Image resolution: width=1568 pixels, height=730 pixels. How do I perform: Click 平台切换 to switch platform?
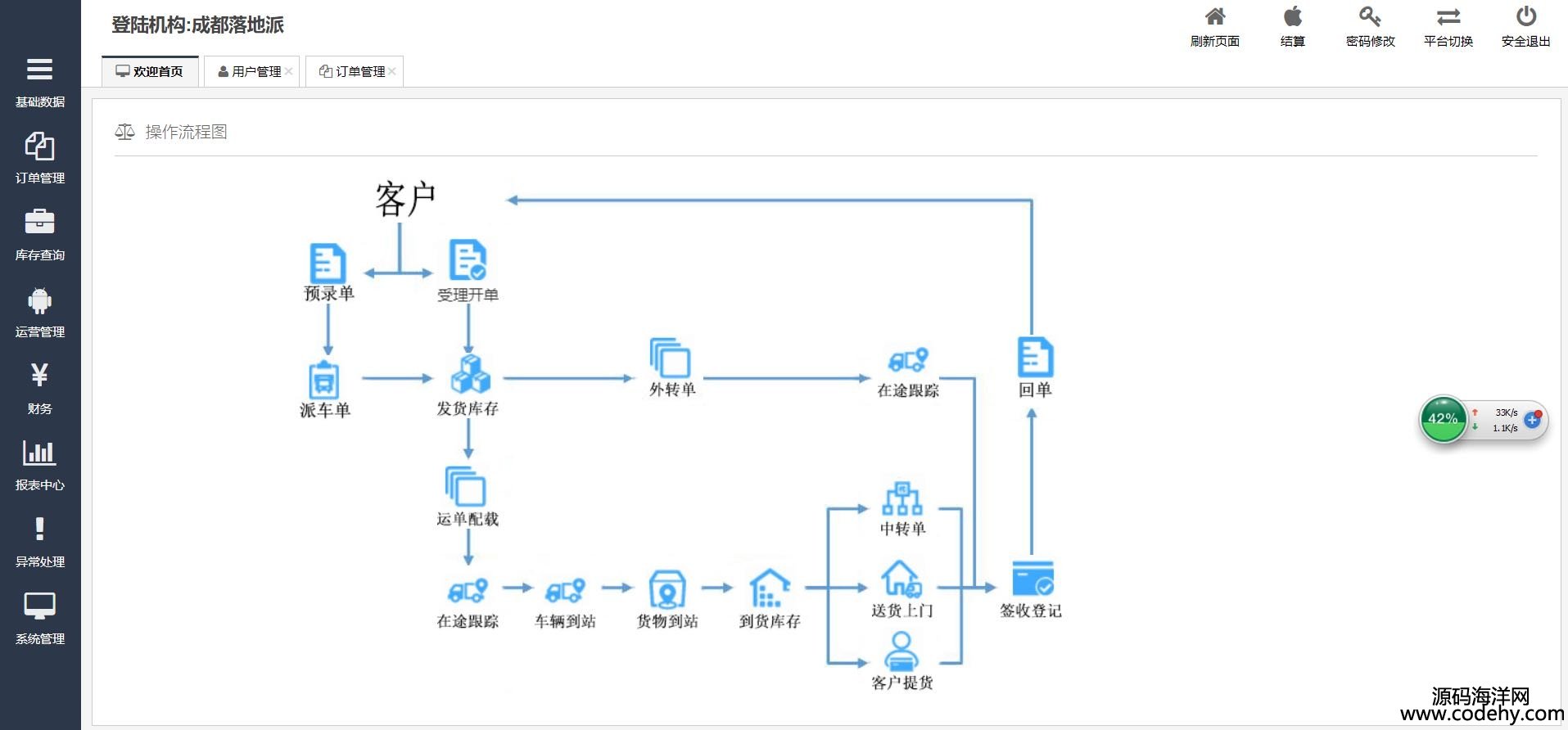pos(1448,26)
